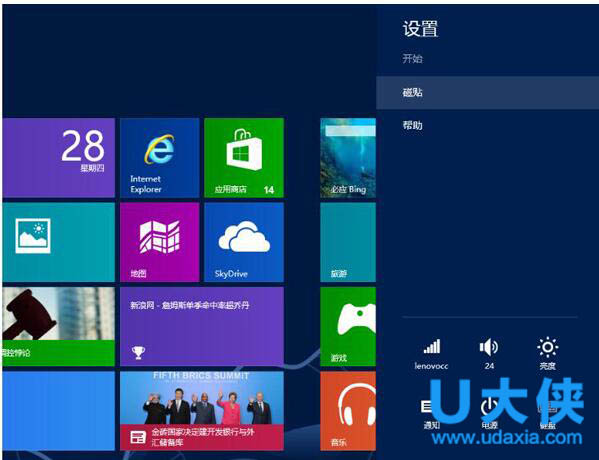Image resolution: width=599 pixels, height=460 pixels.
Task: Open the 亮度 brightness control
Action: point(547,354)
